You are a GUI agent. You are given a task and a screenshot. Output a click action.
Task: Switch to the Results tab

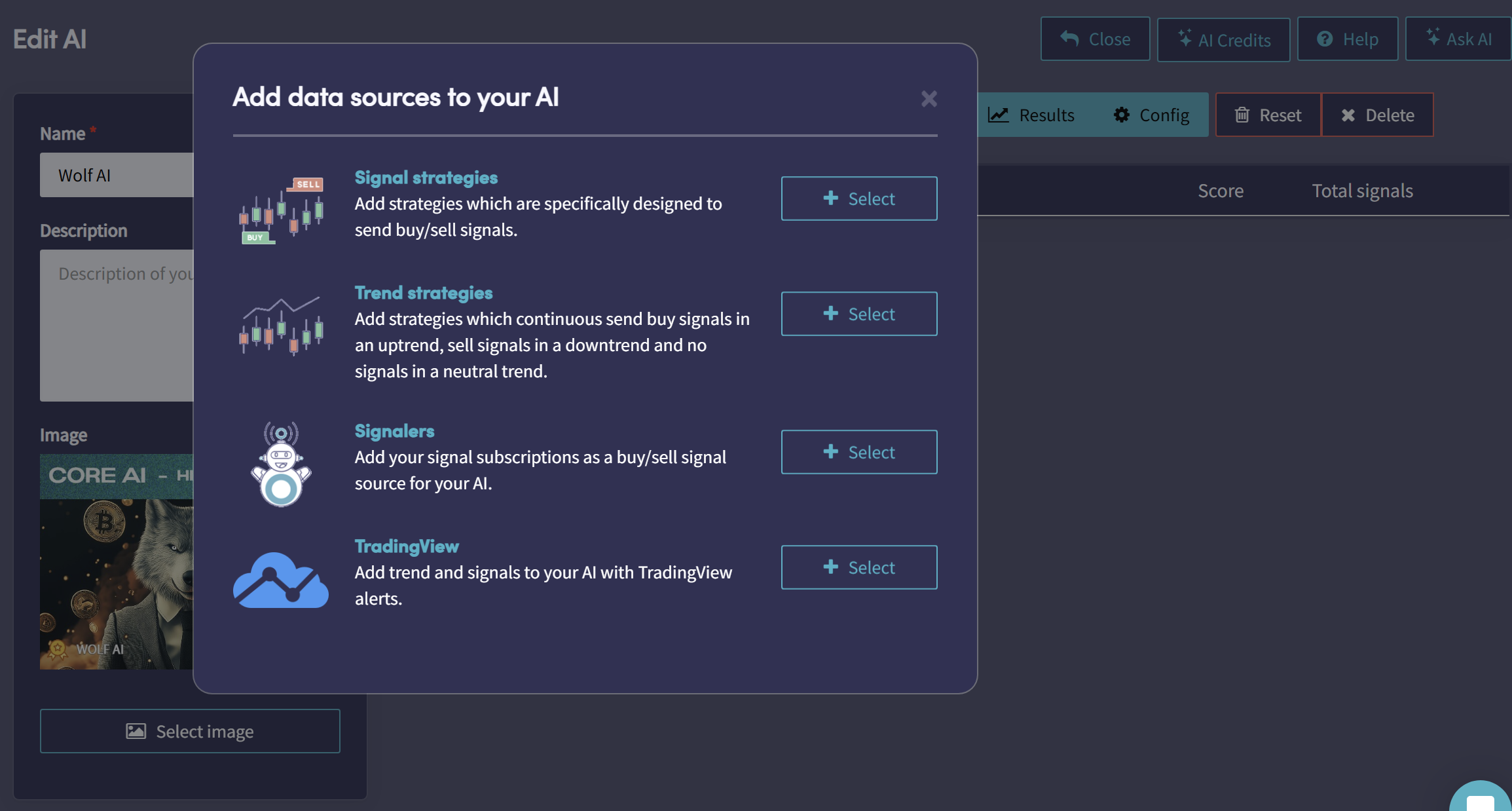click(1031, 115)
